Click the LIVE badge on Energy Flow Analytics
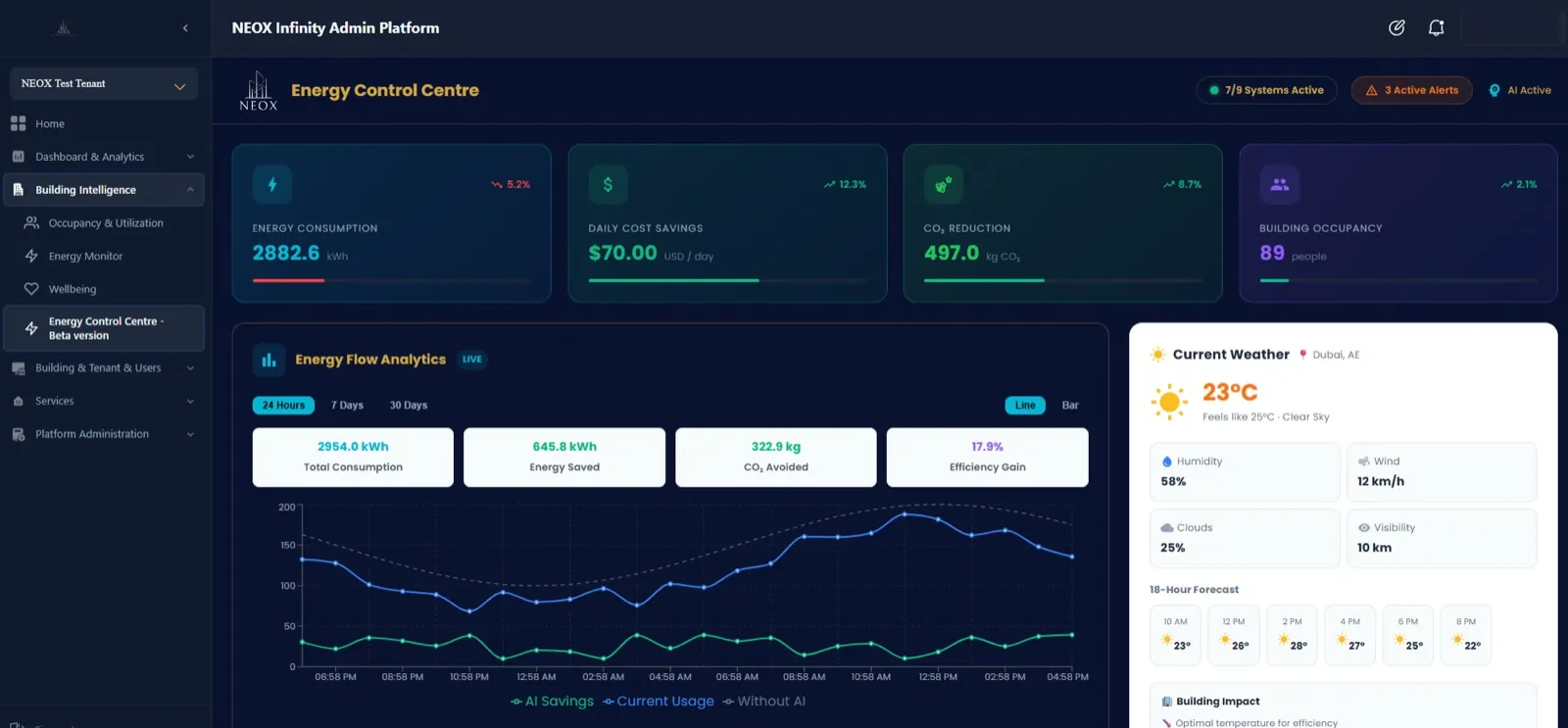Screen dimensions: 1568x728 (472, 360)
